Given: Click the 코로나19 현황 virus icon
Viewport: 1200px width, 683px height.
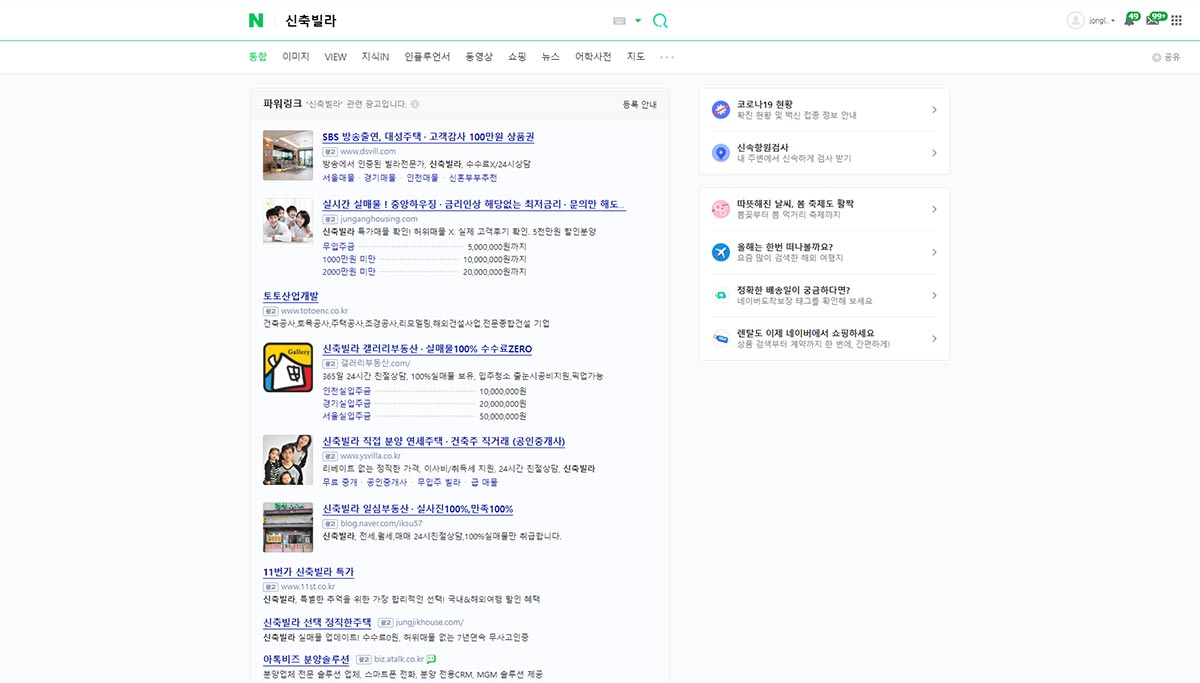Looking at the screenshot, I should [721, 109].
